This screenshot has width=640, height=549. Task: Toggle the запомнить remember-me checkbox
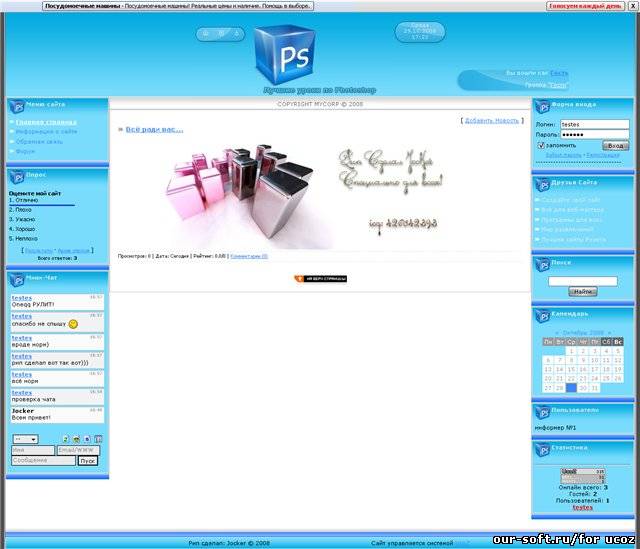coord(541,145)
